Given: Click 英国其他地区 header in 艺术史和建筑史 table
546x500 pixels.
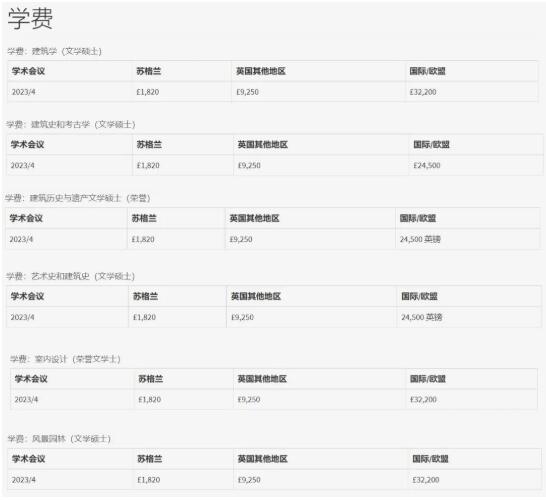Looking at the screenshot, I should coord(256,296).
